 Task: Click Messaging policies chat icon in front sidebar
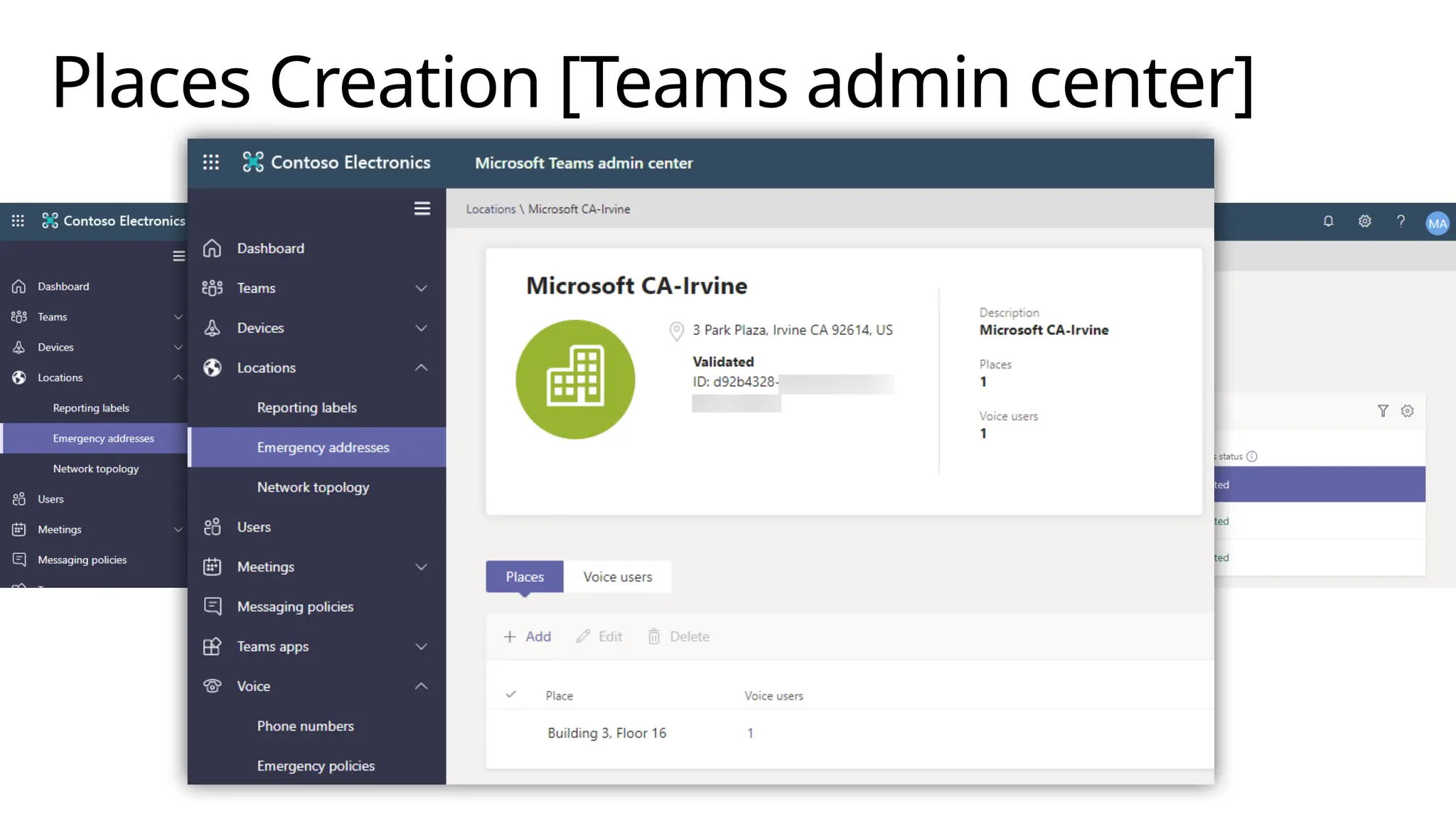pyautogui.click(x=212, y=606)
